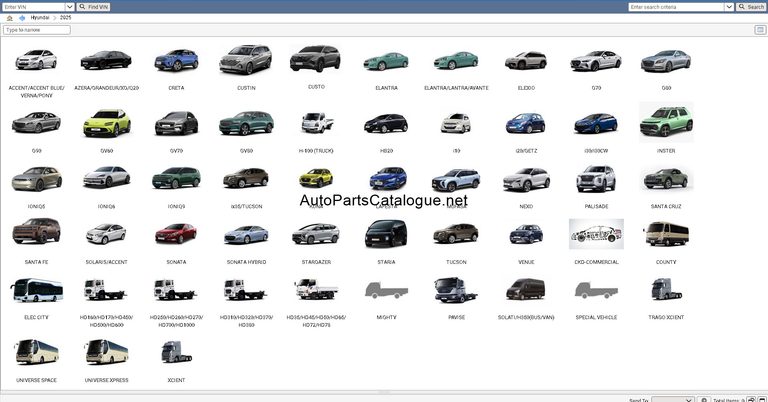Click the Search button
Image resolution: width=768 pixels, height=402 pixels.
coord(751,7)
